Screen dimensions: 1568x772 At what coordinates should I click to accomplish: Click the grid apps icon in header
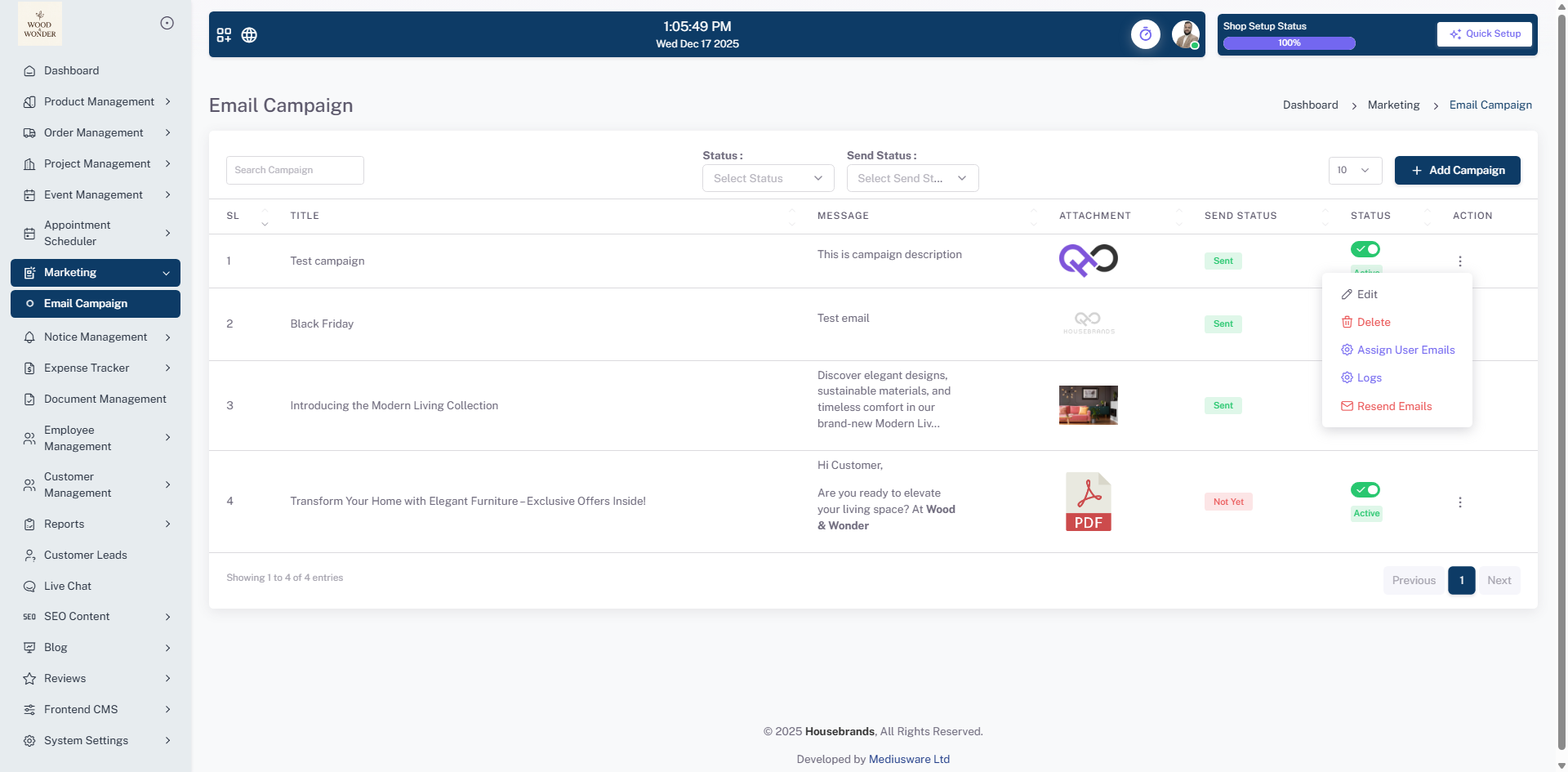224,35
